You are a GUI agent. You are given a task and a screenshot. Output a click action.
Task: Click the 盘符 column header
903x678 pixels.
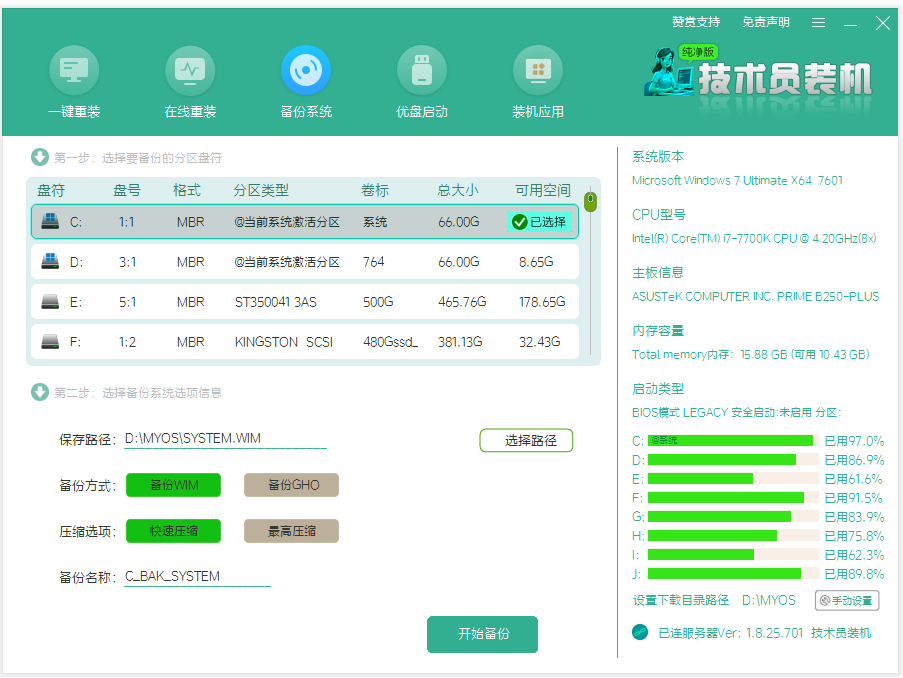tap(51, 190)
